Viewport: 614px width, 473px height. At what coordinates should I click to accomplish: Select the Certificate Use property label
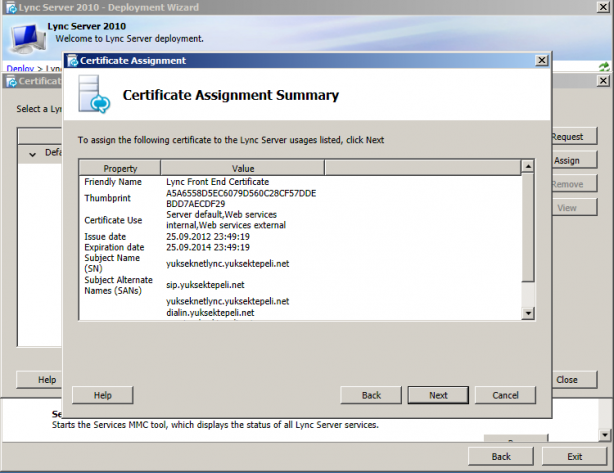click(x=113, y=220)
